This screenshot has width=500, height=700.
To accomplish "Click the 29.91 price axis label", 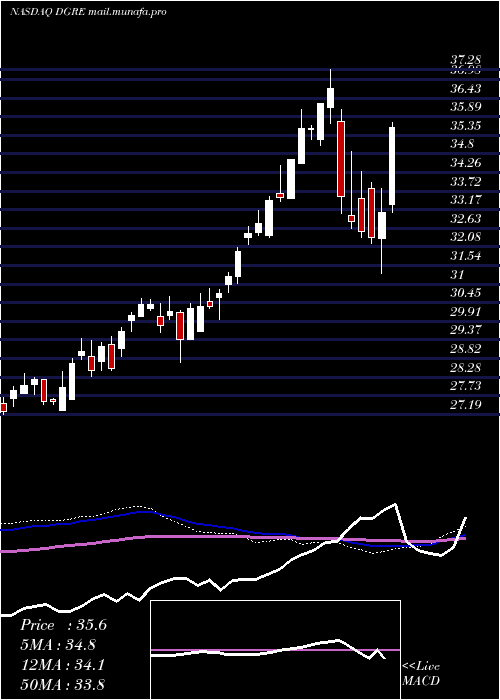I will click(x=466, y=312).
